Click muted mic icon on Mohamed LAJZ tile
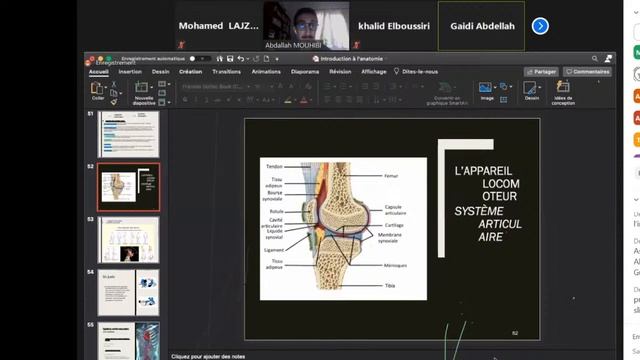Screen dimensions: 640x360 [x=181, y=45]
